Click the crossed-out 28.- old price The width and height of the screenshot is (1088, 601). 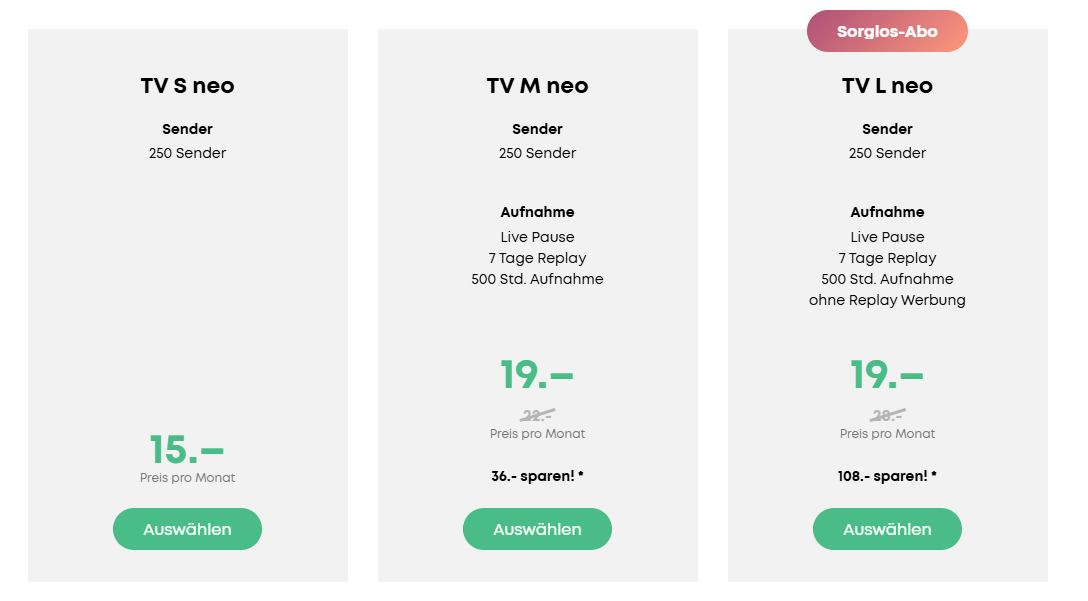[887, 415]
